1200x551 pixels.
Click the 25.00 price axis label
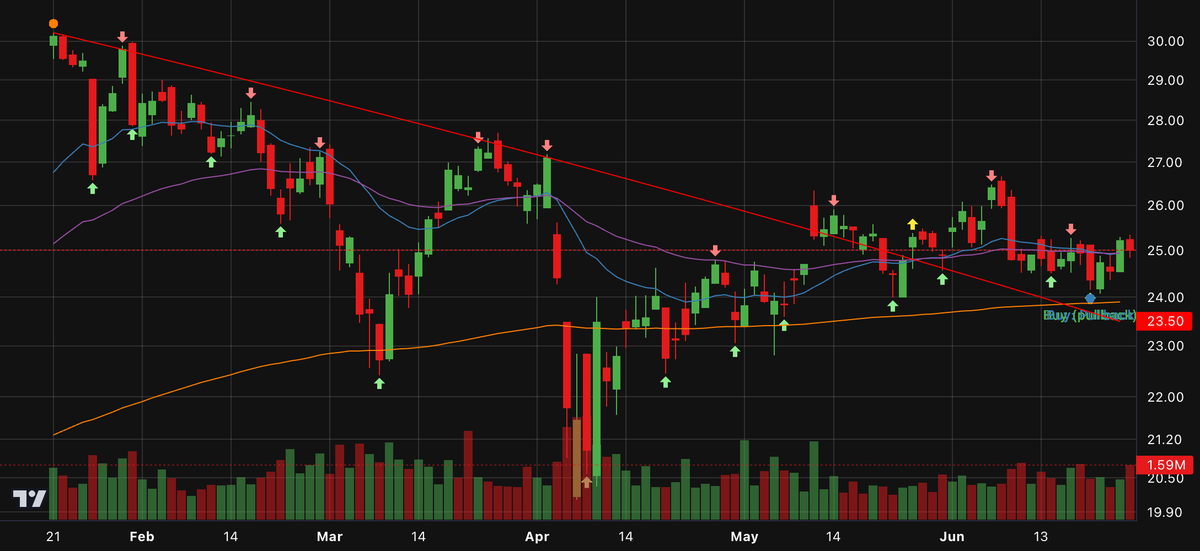click(1166, 250)
